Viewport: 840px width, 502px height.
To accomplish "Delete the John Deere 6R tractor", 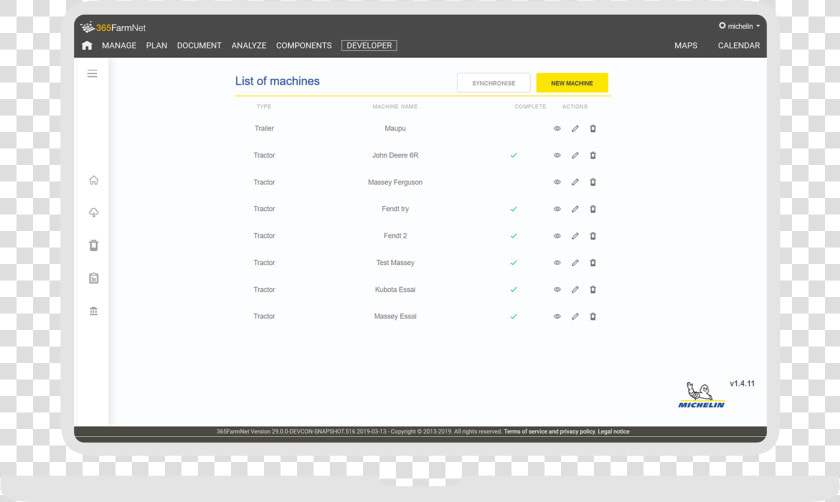I will 593,155.
